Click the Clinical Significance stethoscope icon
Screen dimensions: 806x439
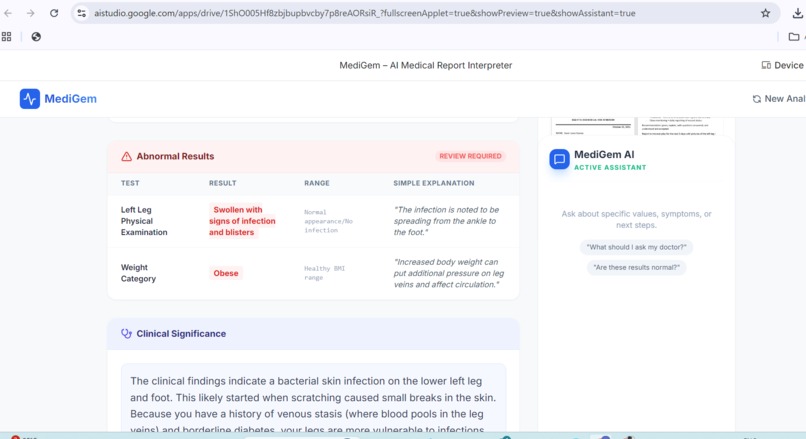126,334
